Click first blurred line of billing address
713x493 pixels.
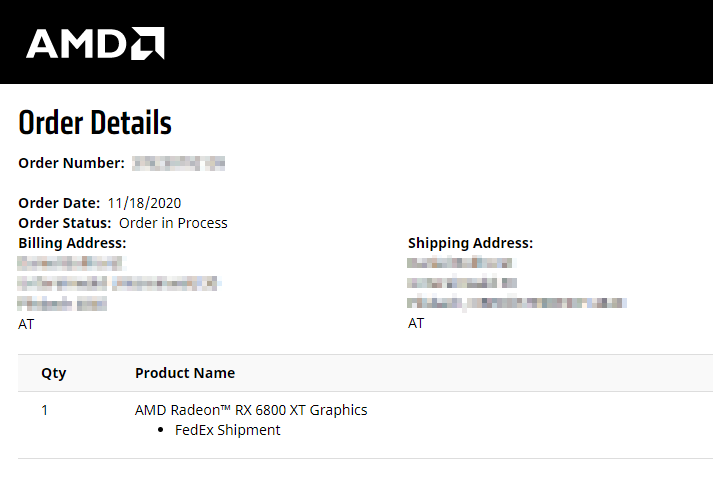[x=69, y=263]
